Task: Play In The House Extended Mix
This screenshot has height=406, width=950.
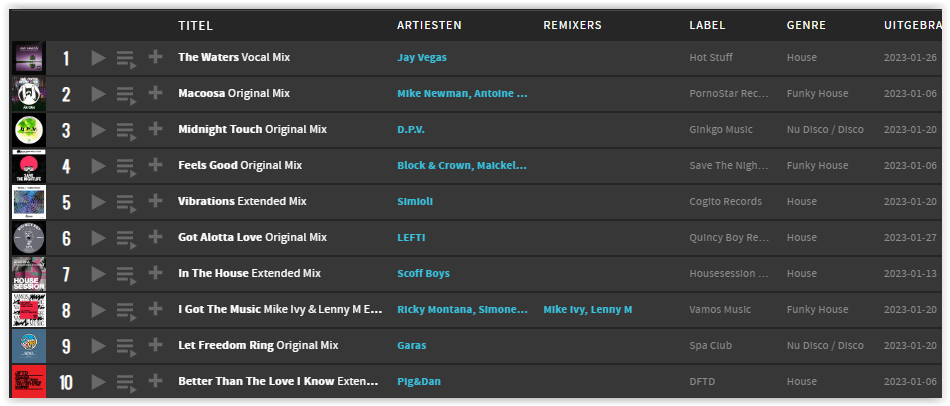Action: tap(98, 274)
